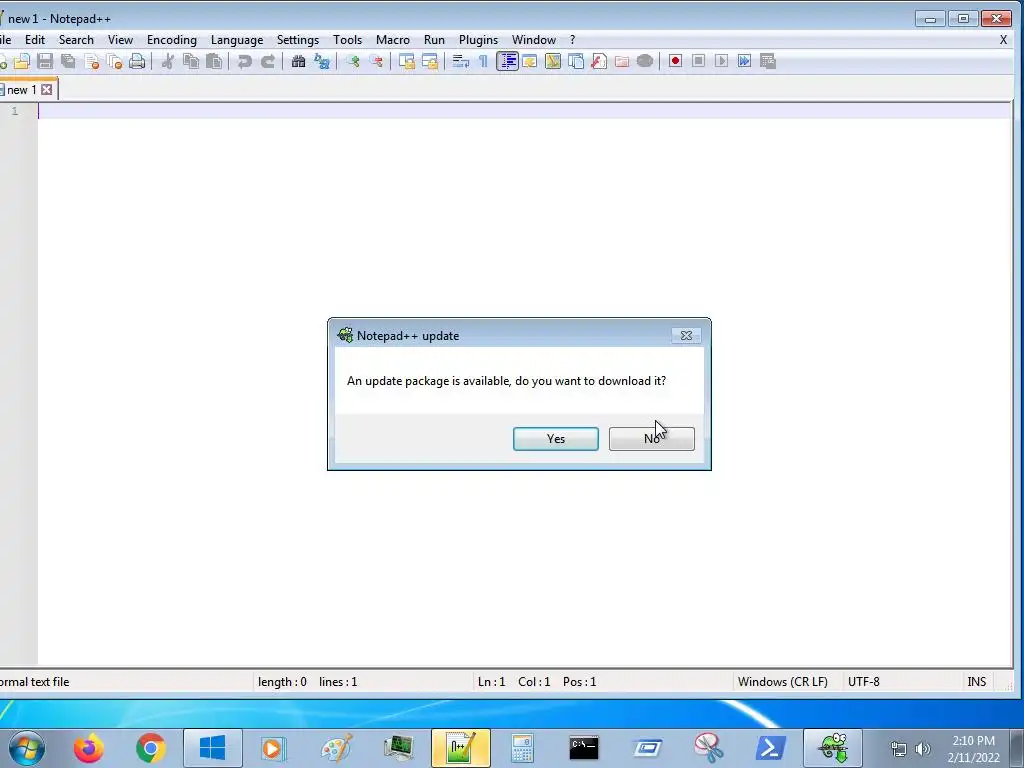Open the Window menu
This screenshot has height=768, width=1024.
(x=534, y=40)
